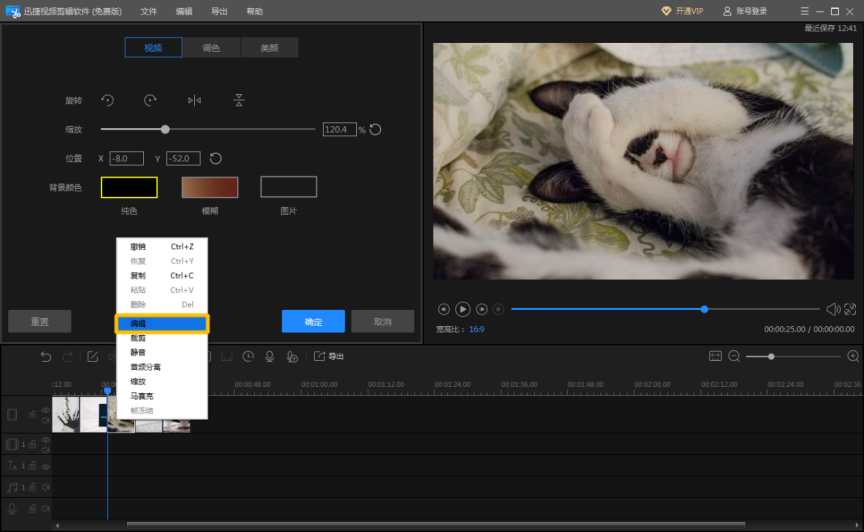Click the Y position input field
Viewport: 864px width, 532px height.
(x=183, y=158)
